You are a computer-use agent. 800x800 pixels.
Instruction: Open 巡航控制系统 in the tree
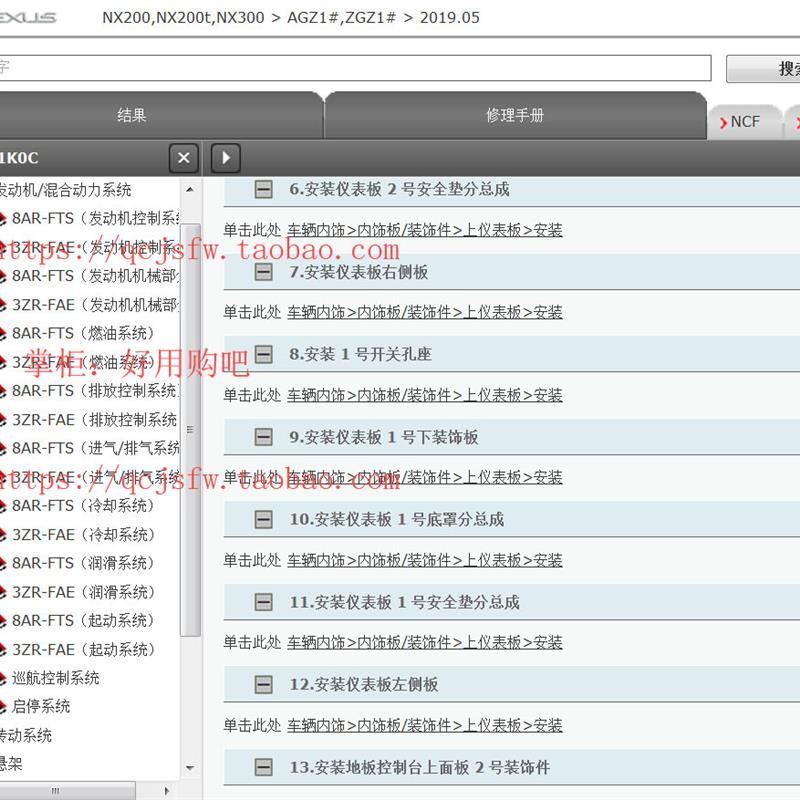(55, 678)
